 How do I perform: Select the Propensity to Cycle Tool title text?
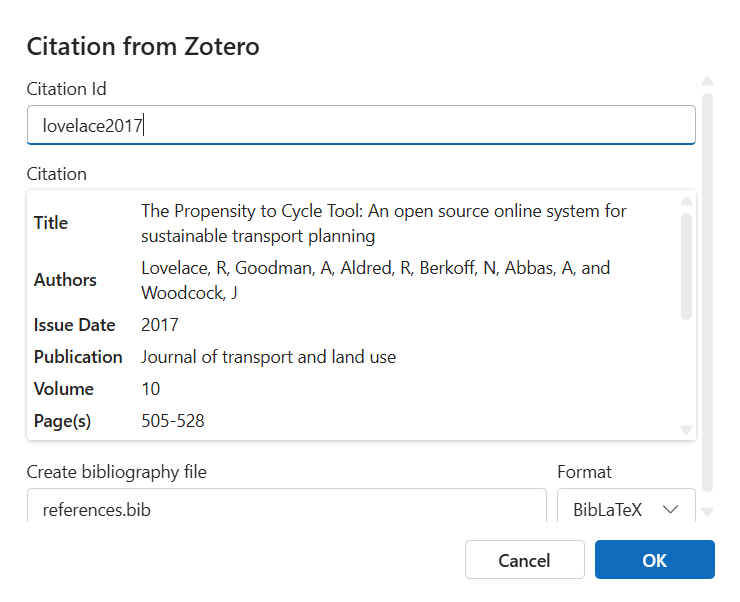coord(383,223)
